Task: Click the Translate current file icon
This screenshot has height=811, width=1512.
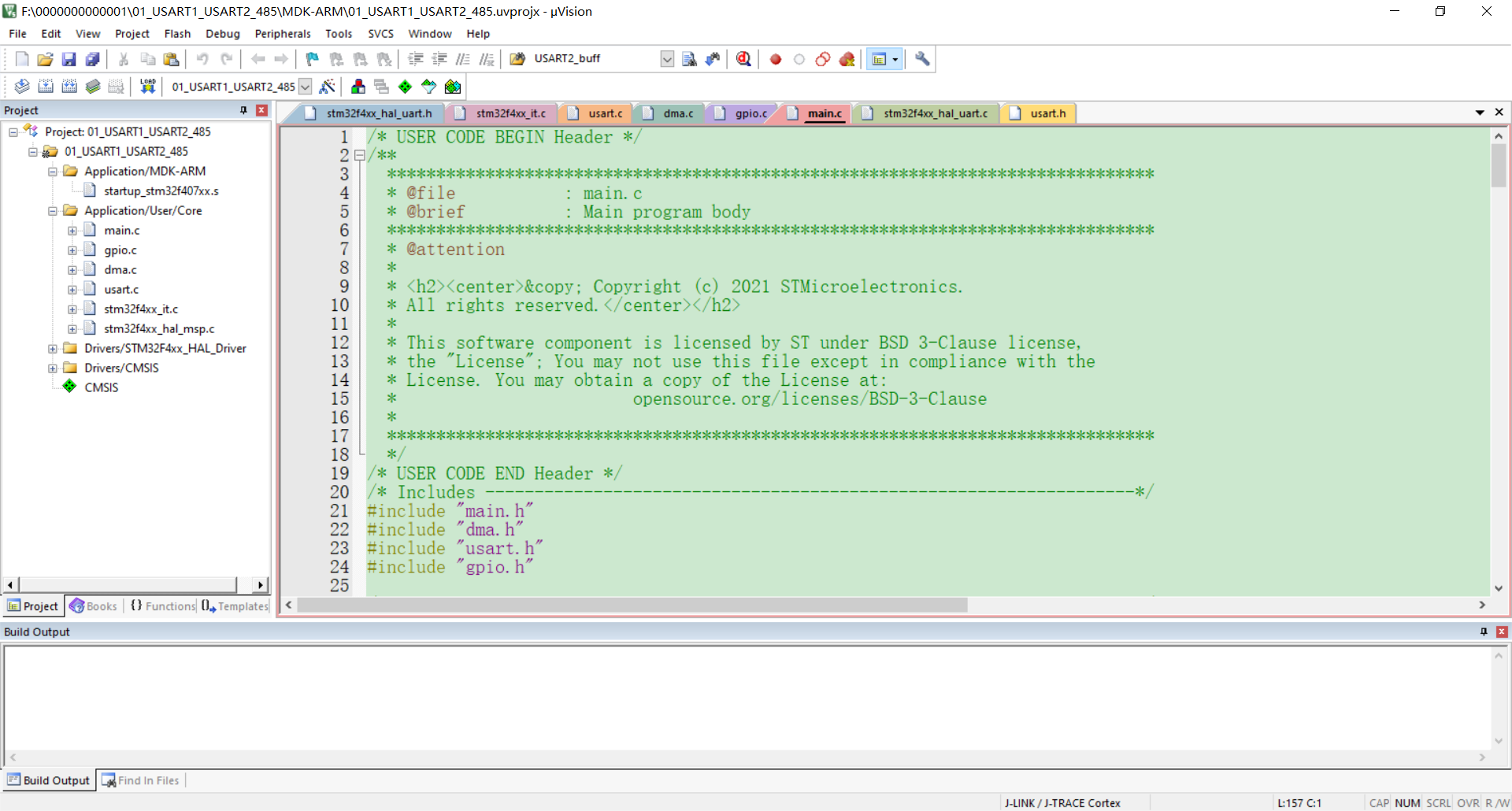Action: 22,87
